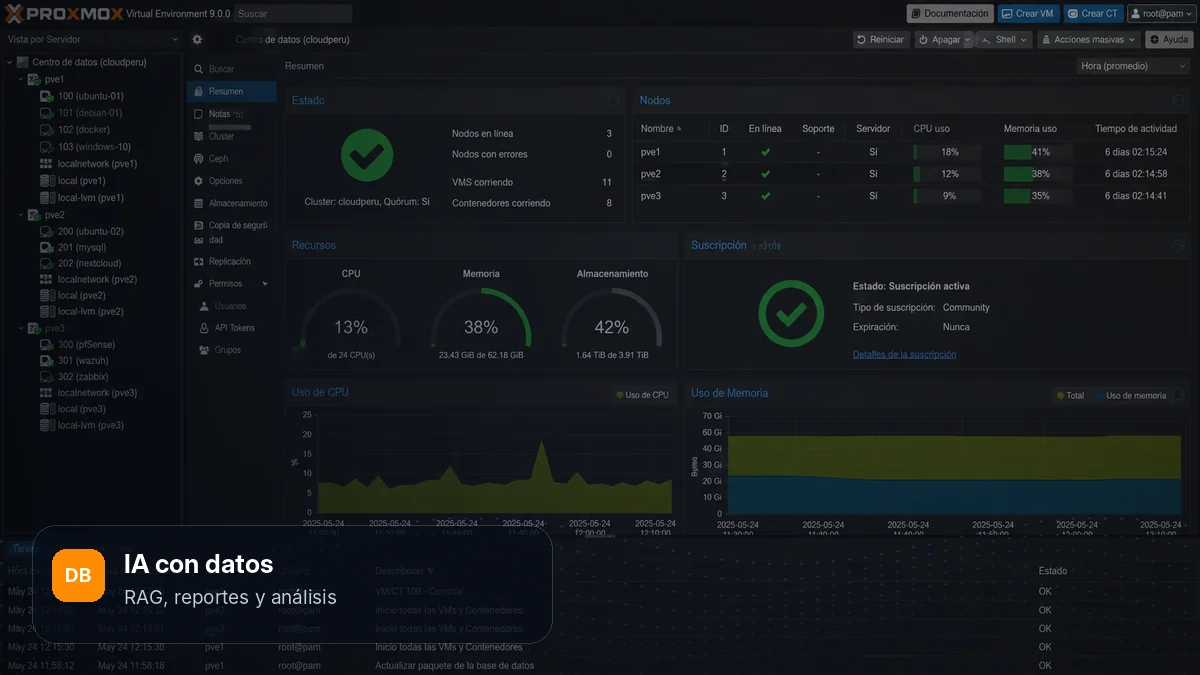
Task: Click the network grid icon of localnetwork (pve1)
Action: 47,163
